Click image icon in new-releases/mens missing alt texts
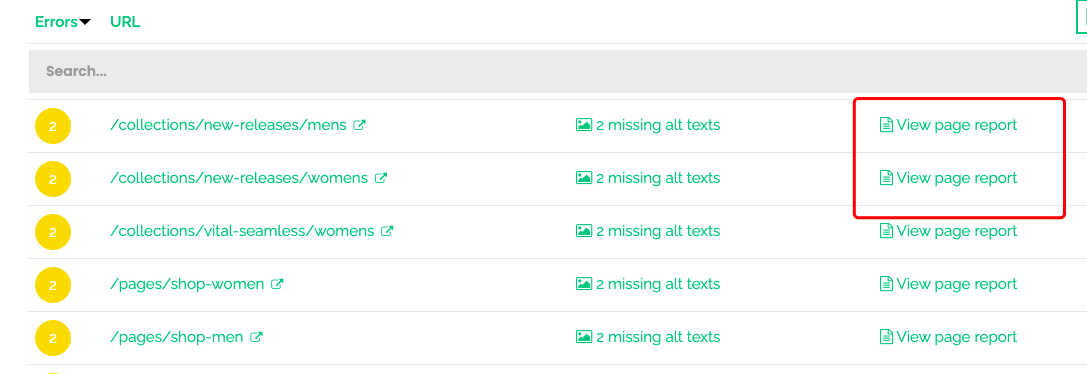1087x374 pixels. 584,125
